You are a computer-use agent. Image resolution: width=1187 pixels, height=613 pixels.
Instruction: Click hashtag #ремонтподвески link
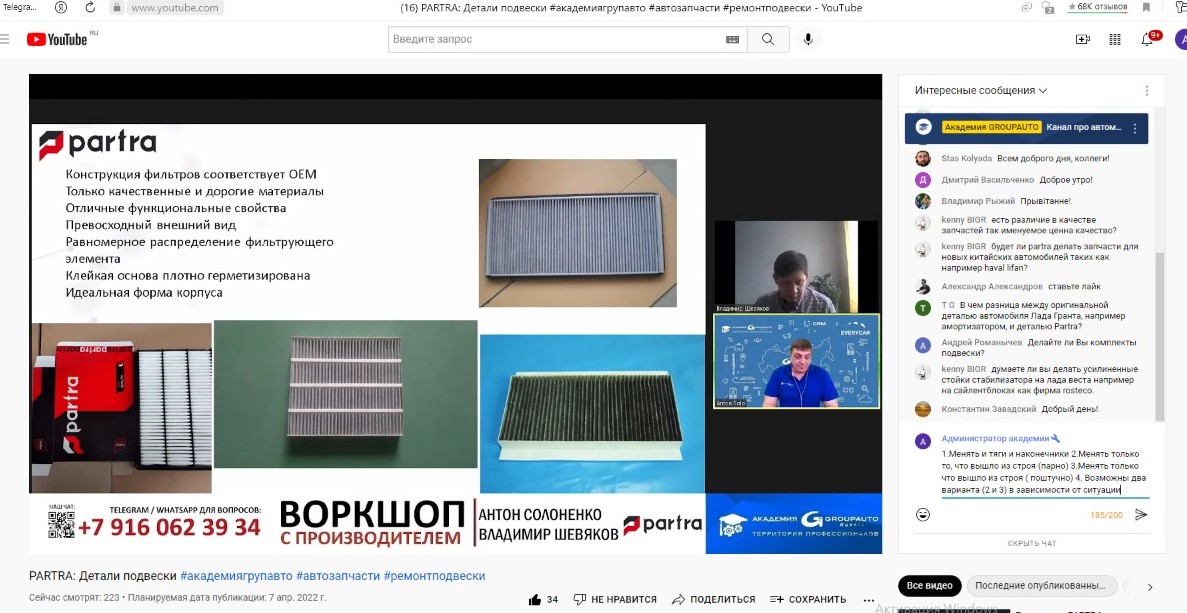[435, 576]
